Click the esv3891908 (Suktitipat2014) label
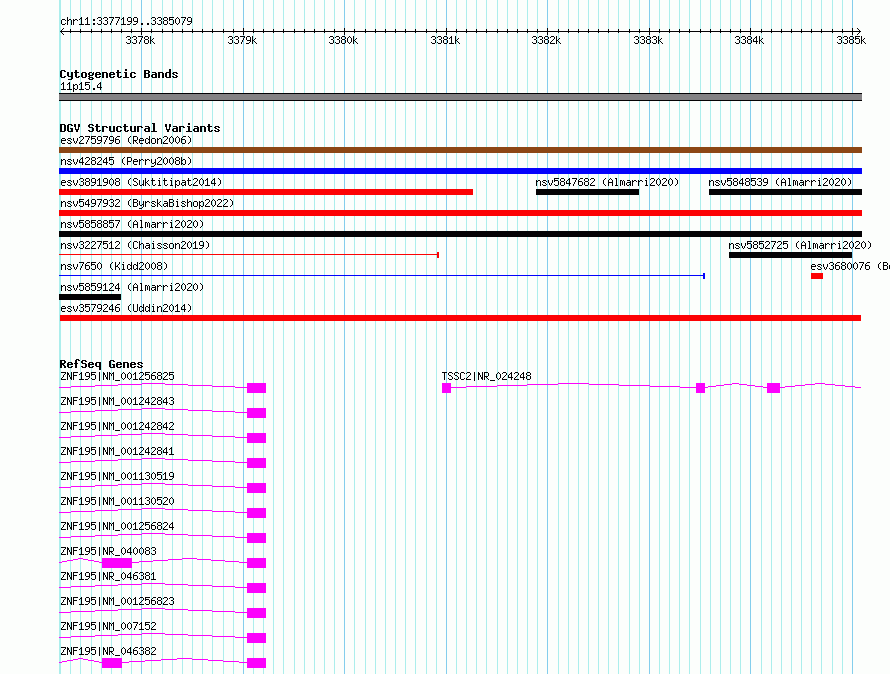This screenshot has height=674, width=890. click(141, 182)
